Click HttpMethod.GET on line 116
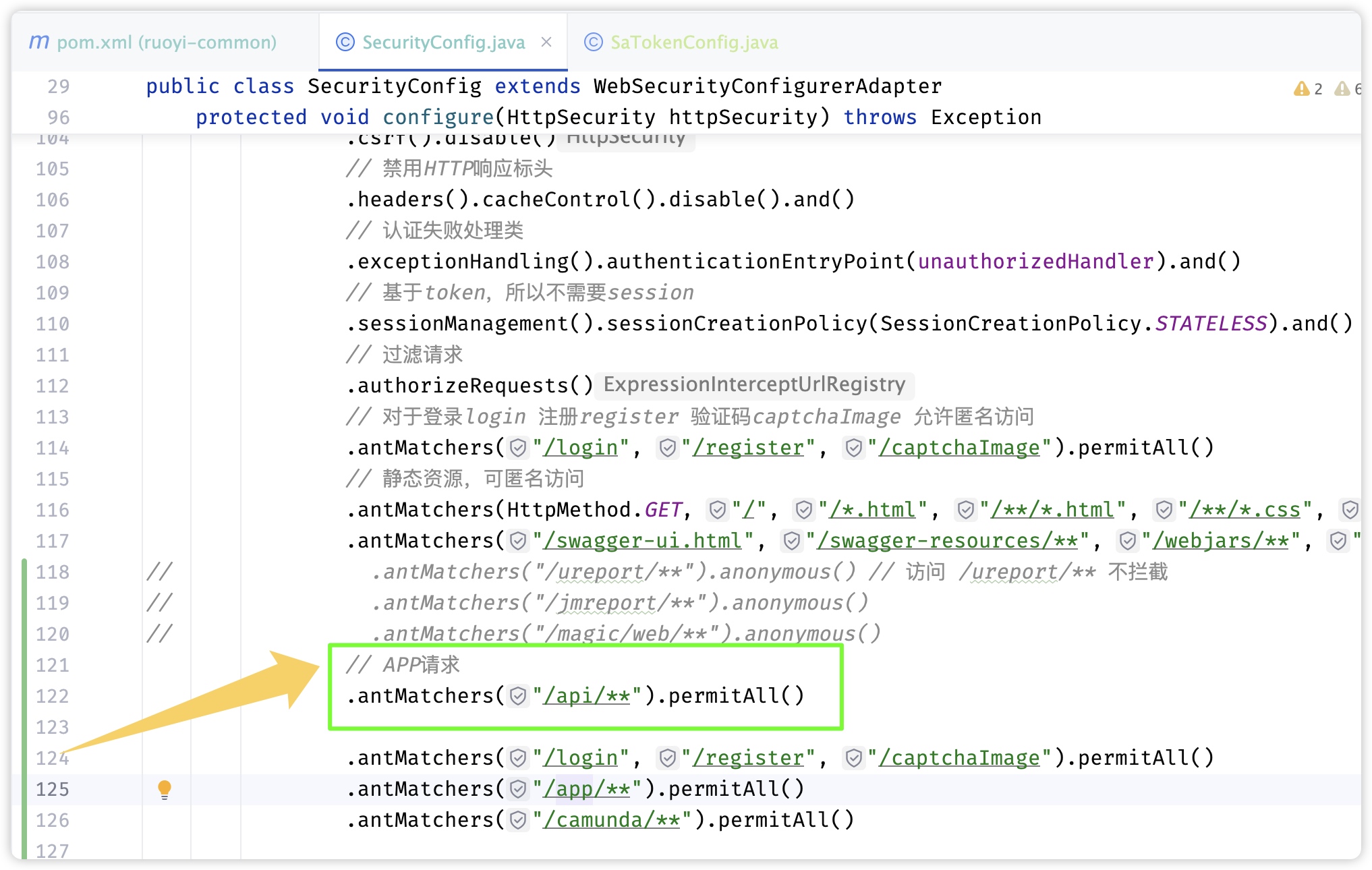 tap(594, 510)
